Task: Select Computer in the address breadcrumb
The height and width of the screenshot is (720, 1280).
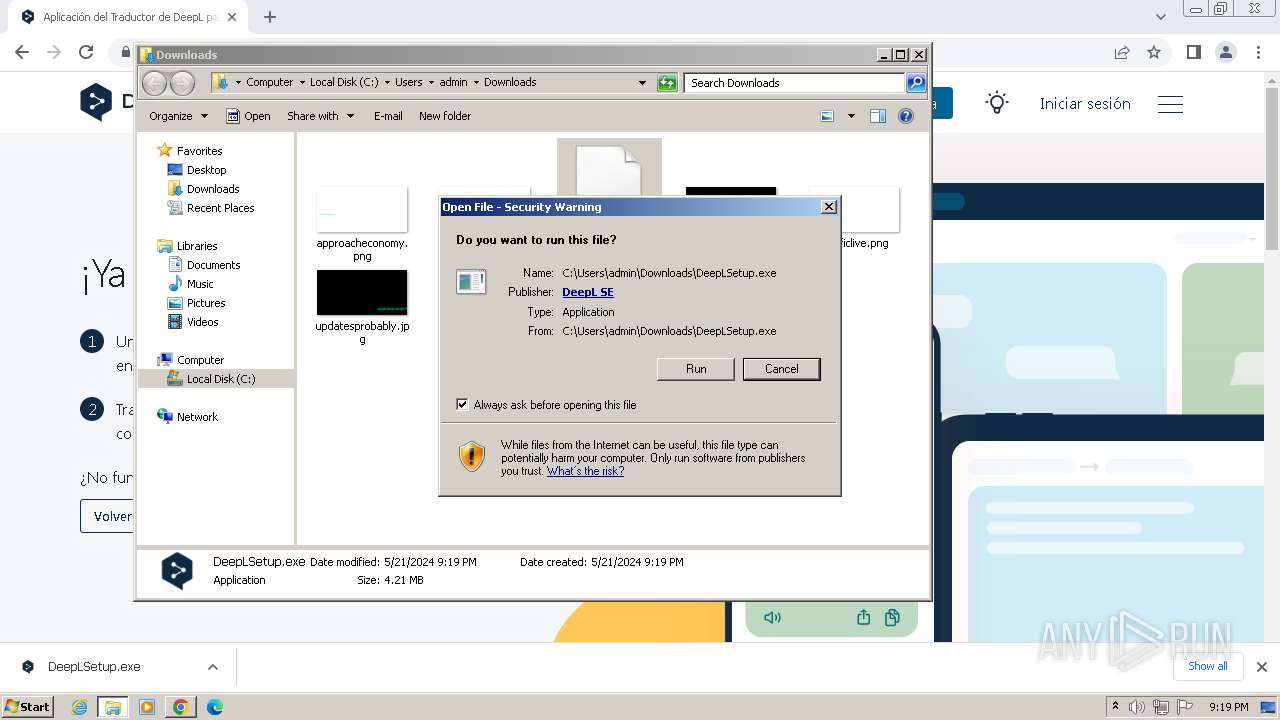Action: coord(270,82)
